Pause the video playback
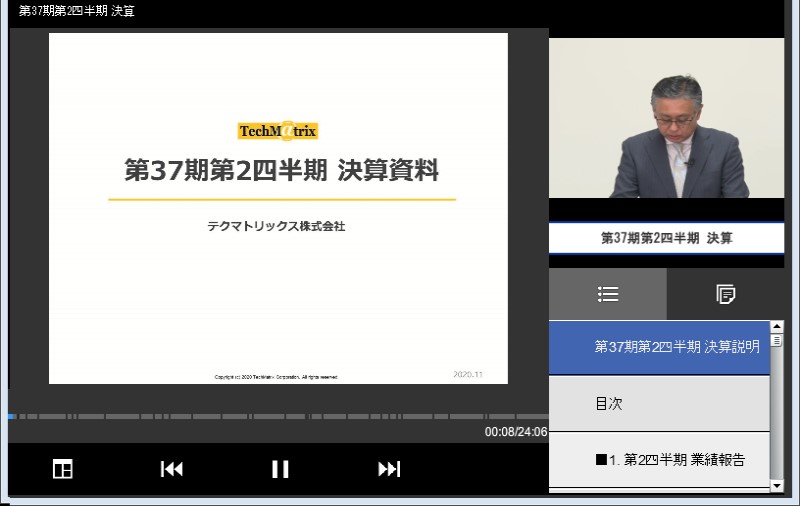This screenshot has width=800, height=506. pyautogui.click(x=280, y=469)
